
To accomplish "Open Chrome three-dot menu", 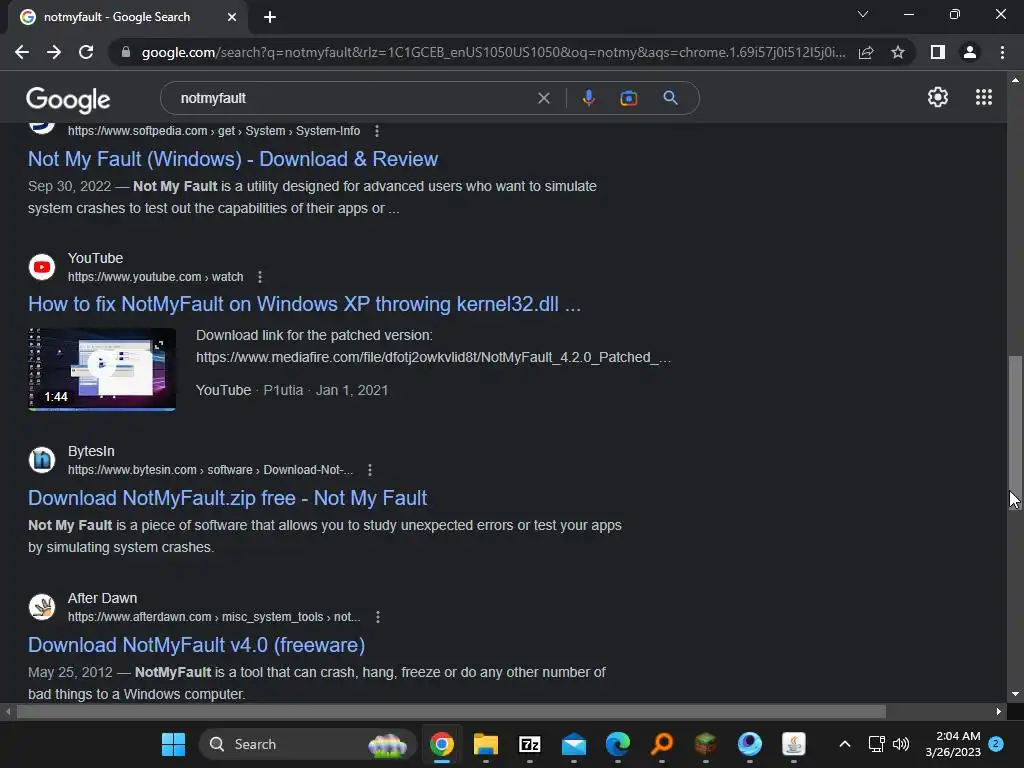I will coord(1002,52).
